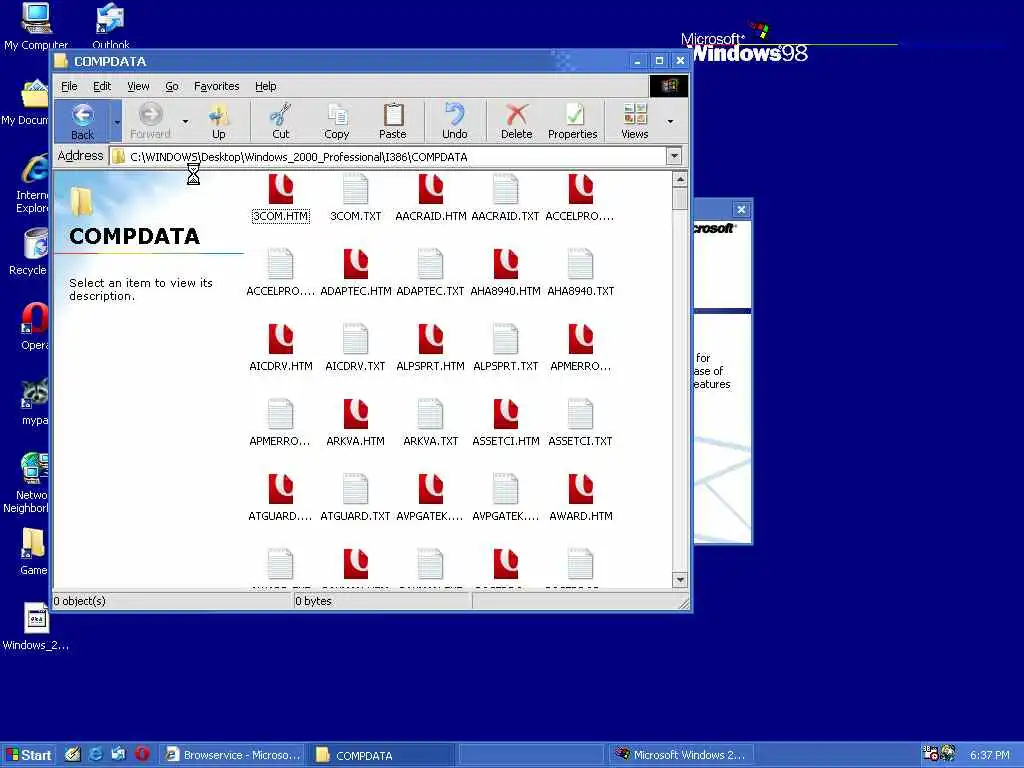Screen dimensions: 1024x768
Task: Close the Microsoft window behind COMPDATA
Action: (741, 210)
